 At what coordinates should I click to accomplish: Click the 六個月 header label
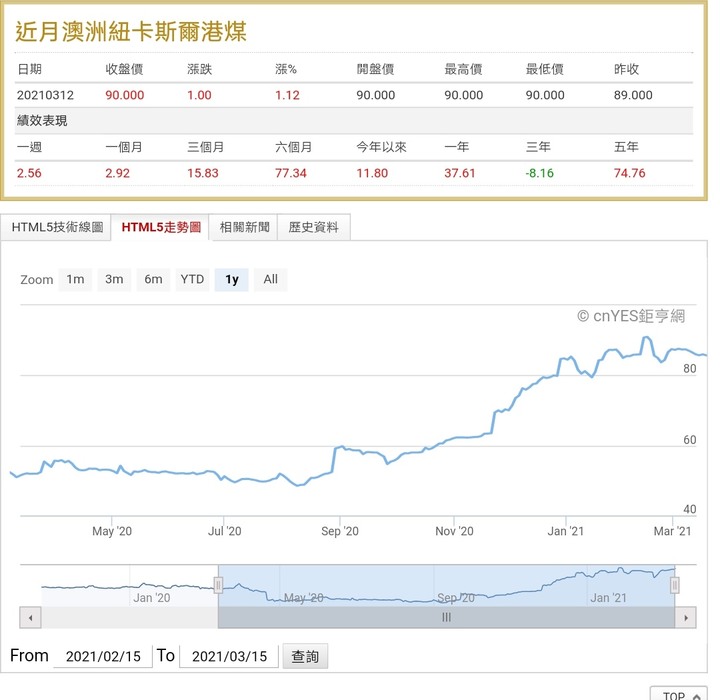pos(293,147)
